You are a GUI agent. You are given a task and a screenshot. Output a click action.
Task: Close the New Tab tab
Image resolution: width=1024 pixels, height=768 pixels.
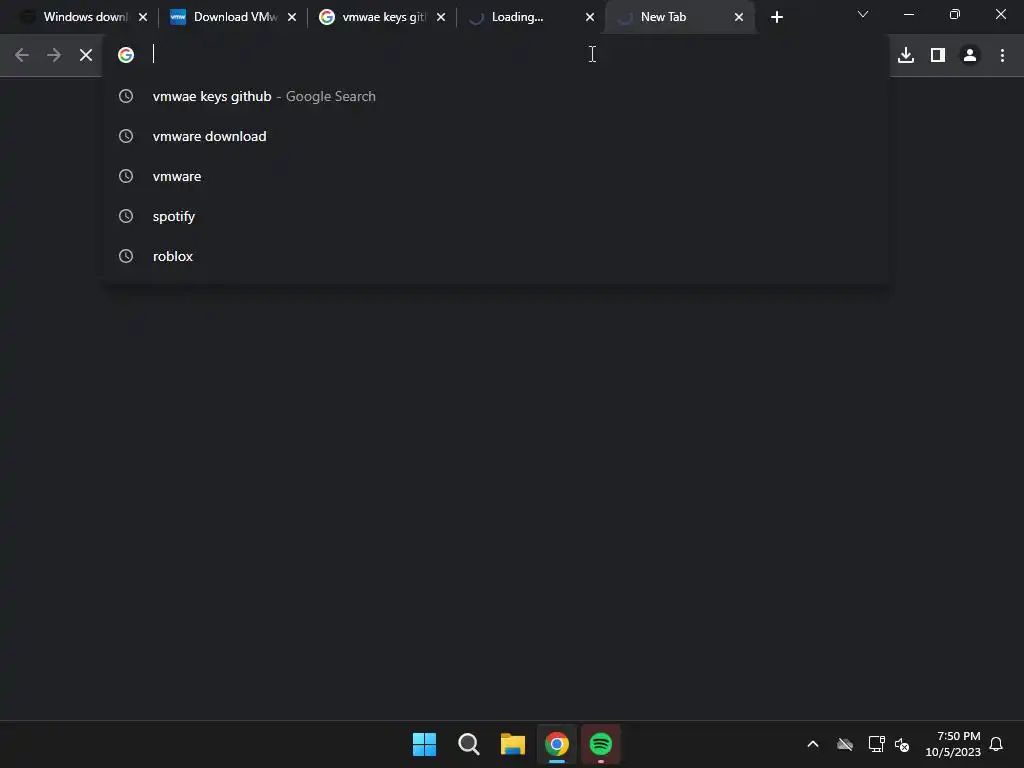(x=739, y=17)
